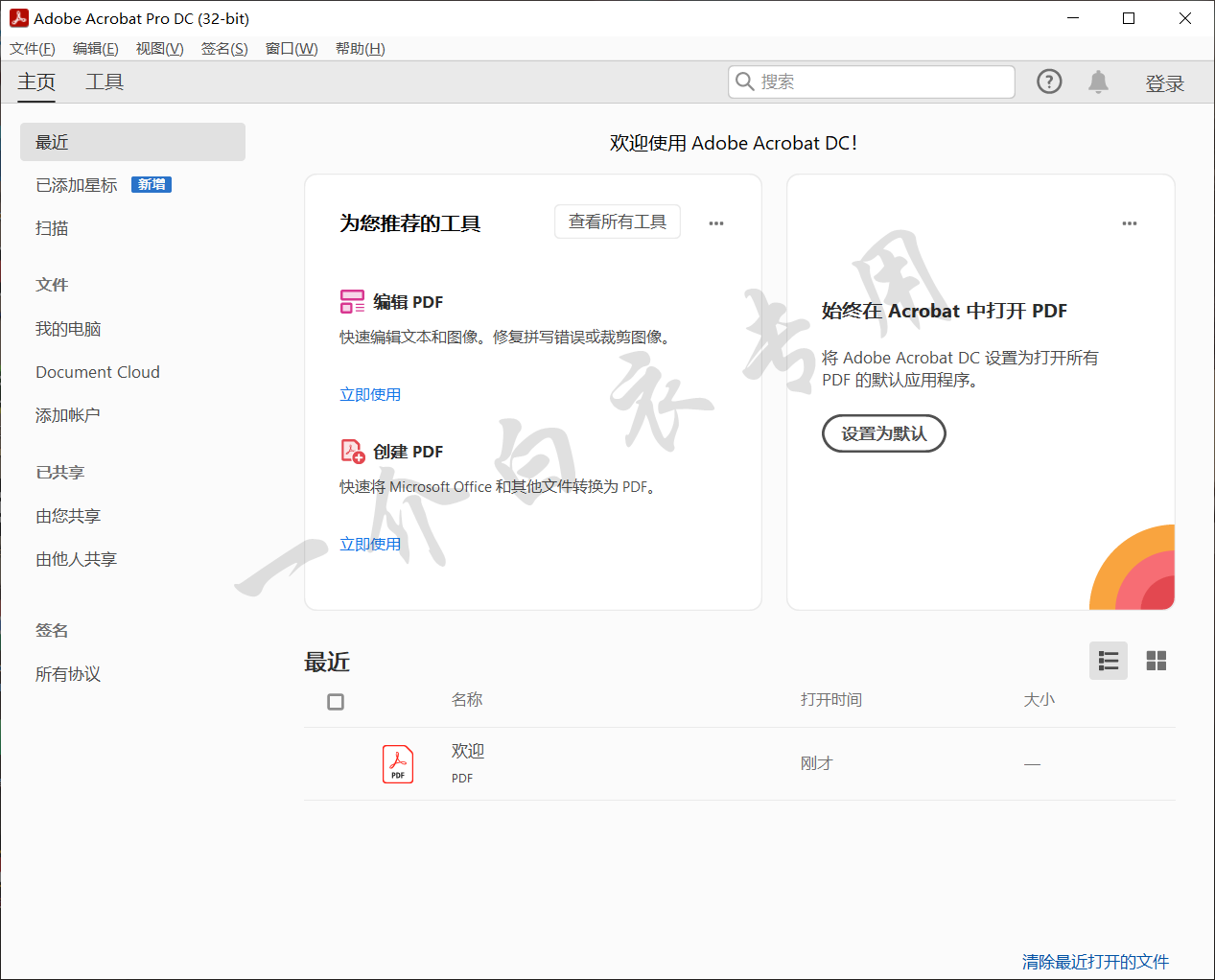Open the 窗口(W) menu

coord(292,49)
